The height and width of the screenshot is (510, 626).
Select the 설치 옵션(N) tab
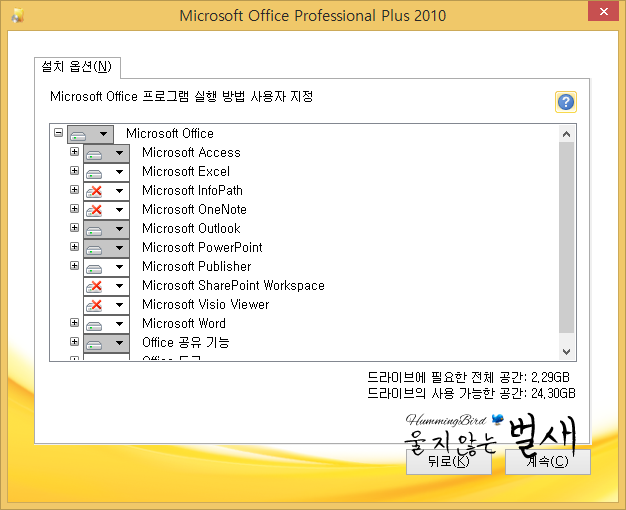pos(77,67)
